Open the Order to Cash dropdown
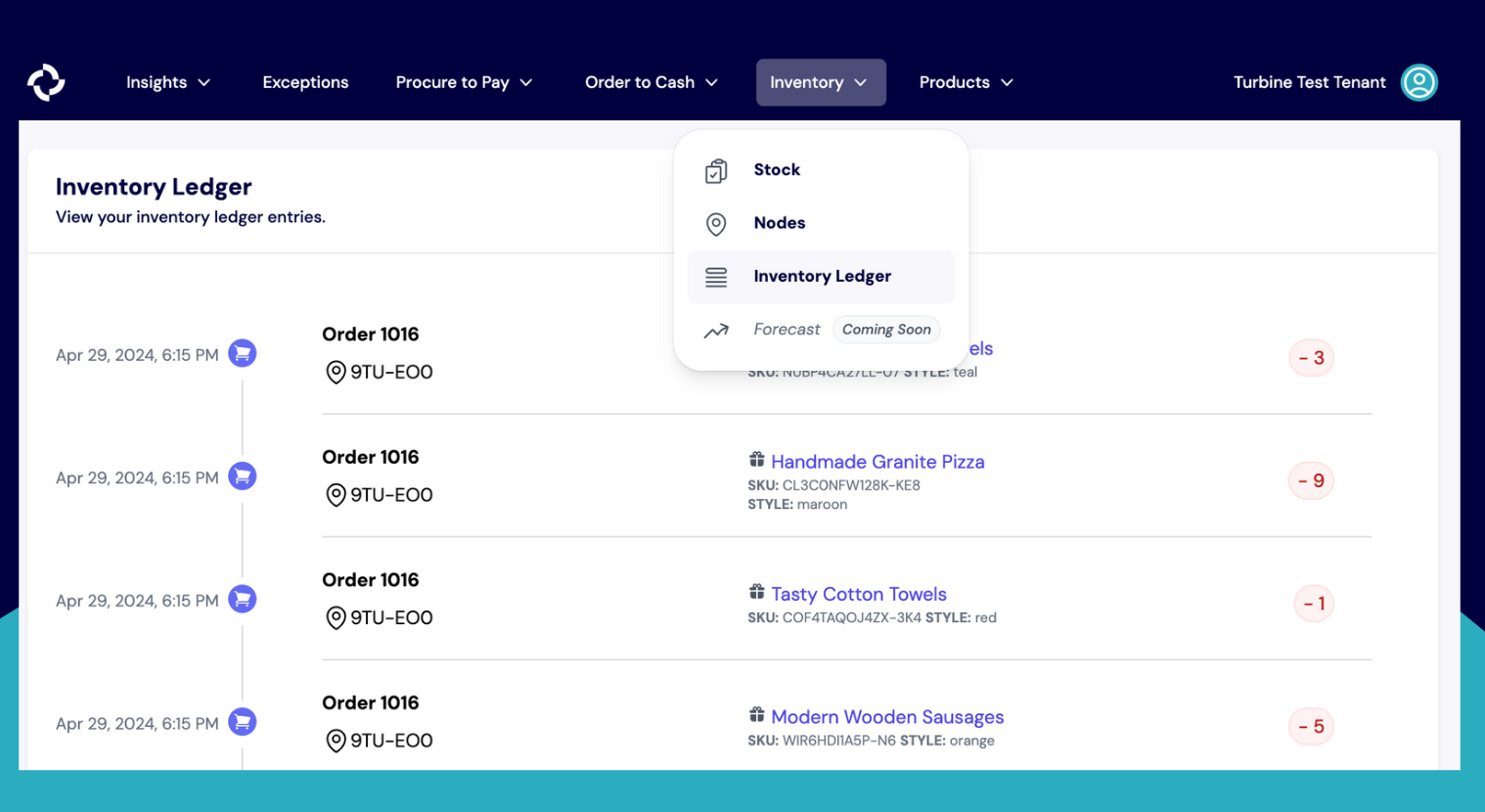 pos(651,82)
